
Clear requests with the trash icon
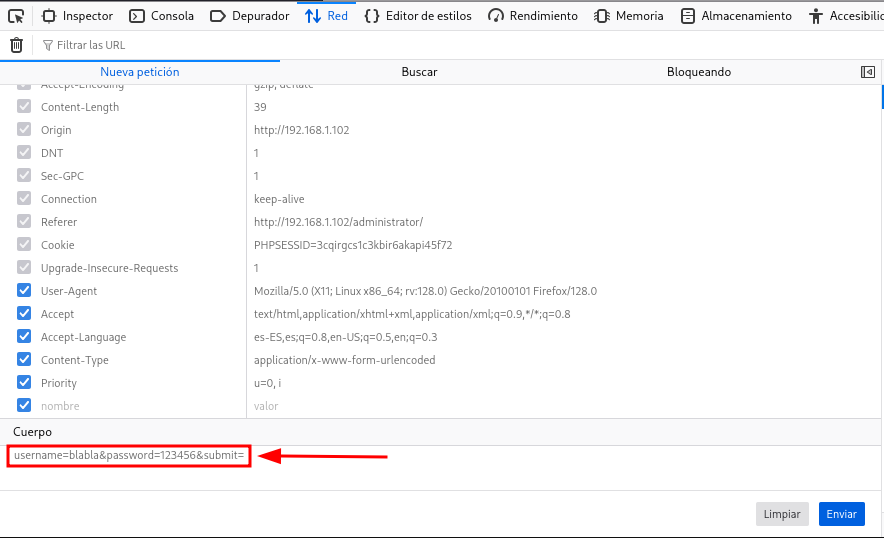tap(16, 45)
